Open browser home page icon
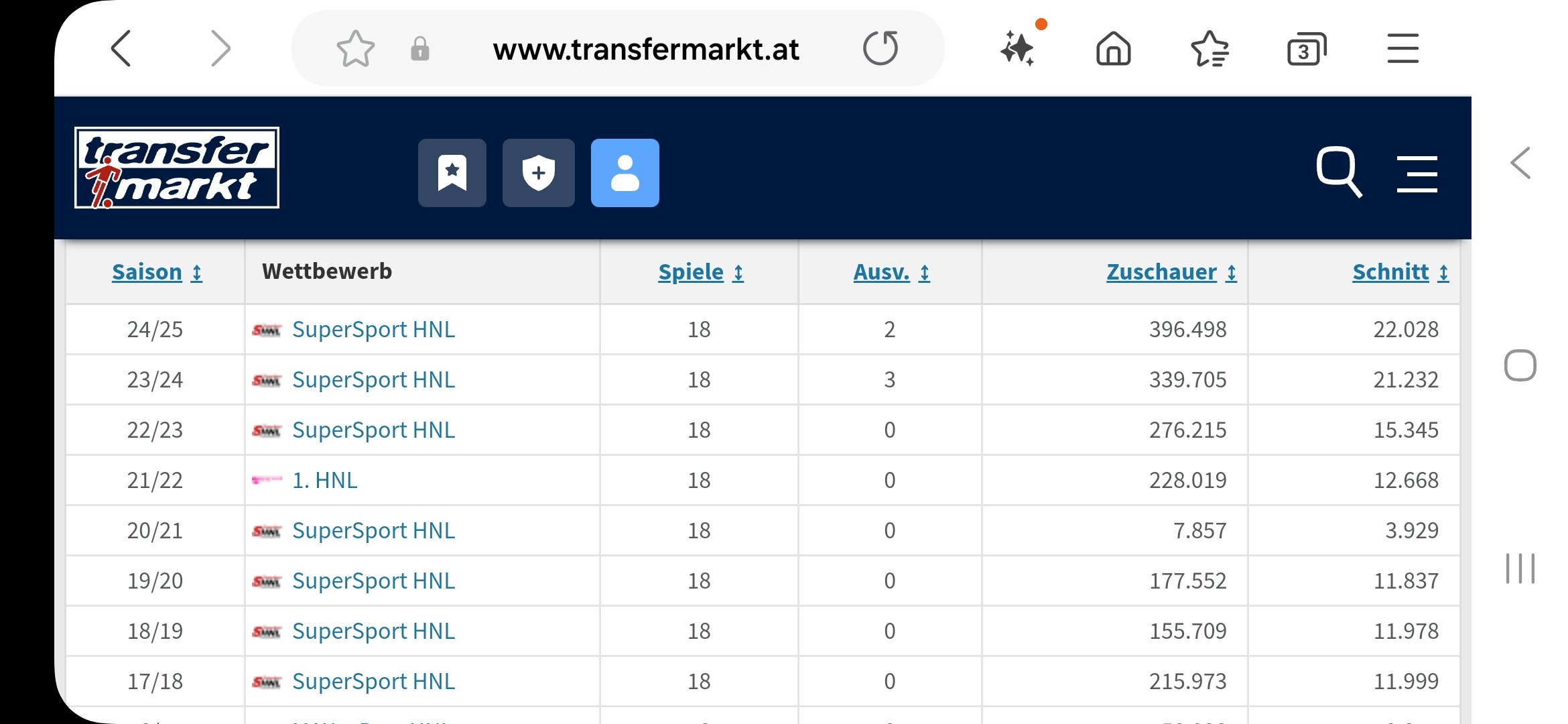 click(x=1114, y=49)
